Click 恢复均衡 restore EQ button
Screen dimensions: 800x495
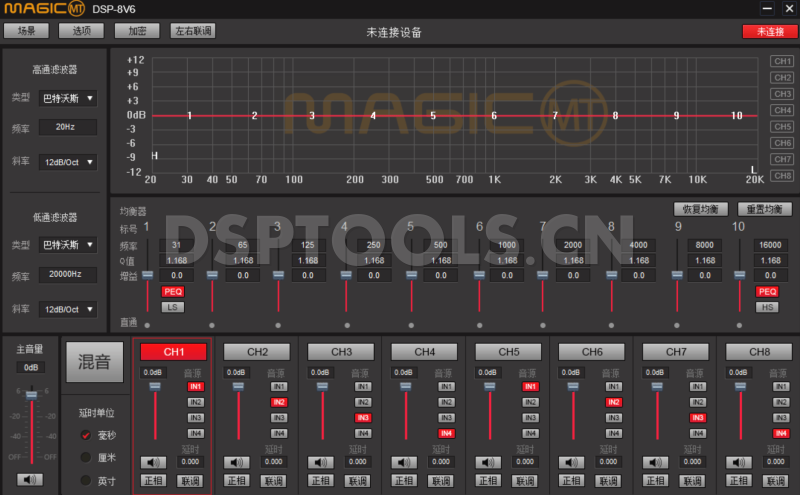click(701, 209)
